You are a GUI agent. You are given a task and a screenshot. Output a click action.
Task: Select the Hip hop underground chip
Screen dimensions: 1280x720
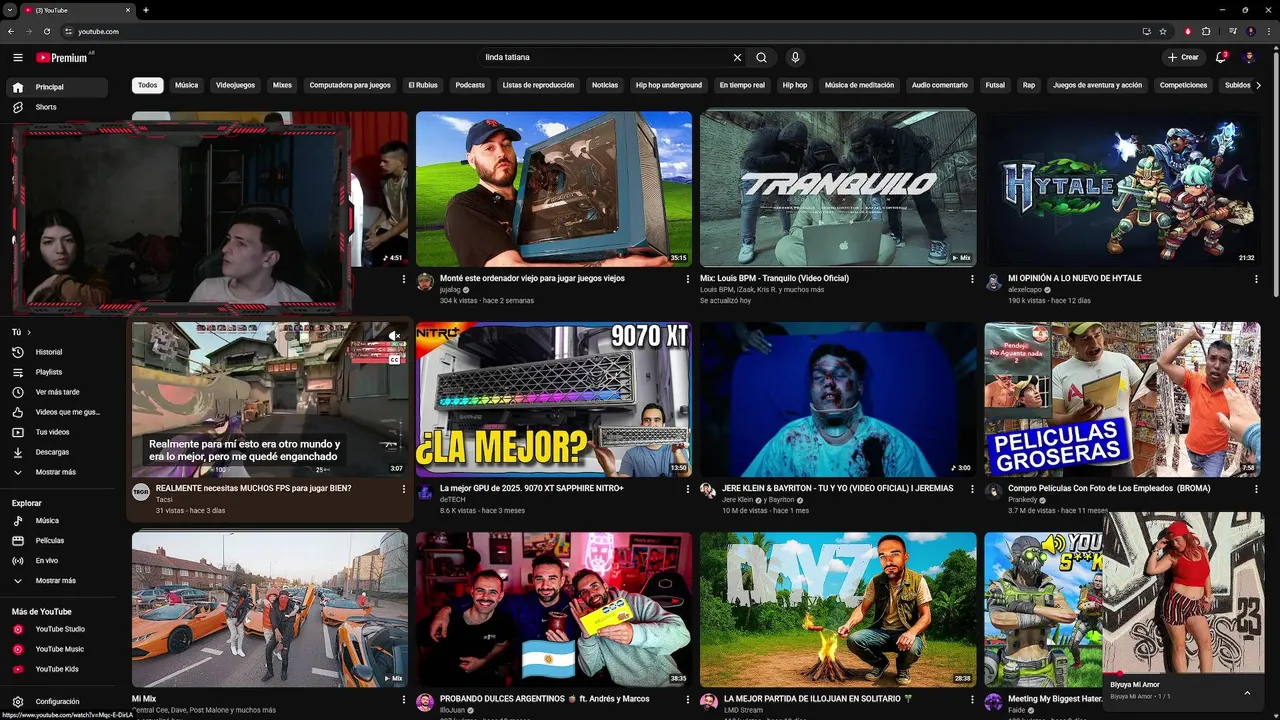tap(669, 85)
